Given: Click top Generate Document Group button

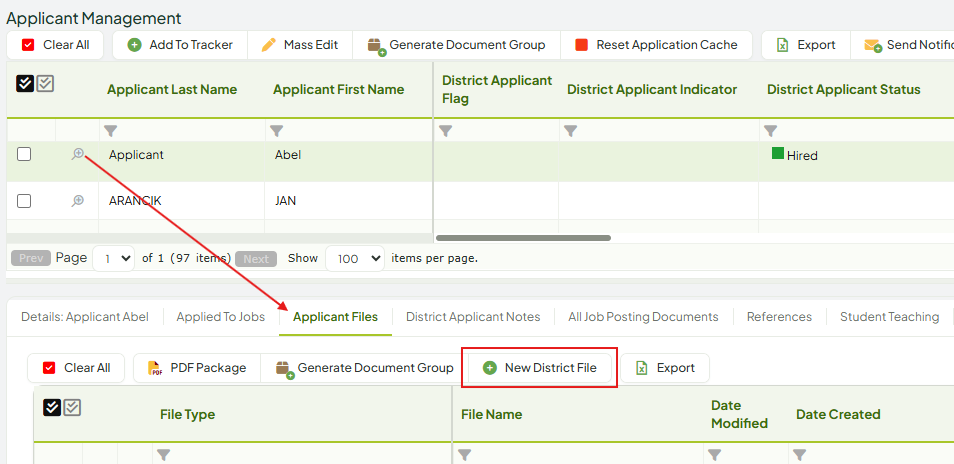Looking at the screenshot, I should pyautogui.click(x=456, y=45).
